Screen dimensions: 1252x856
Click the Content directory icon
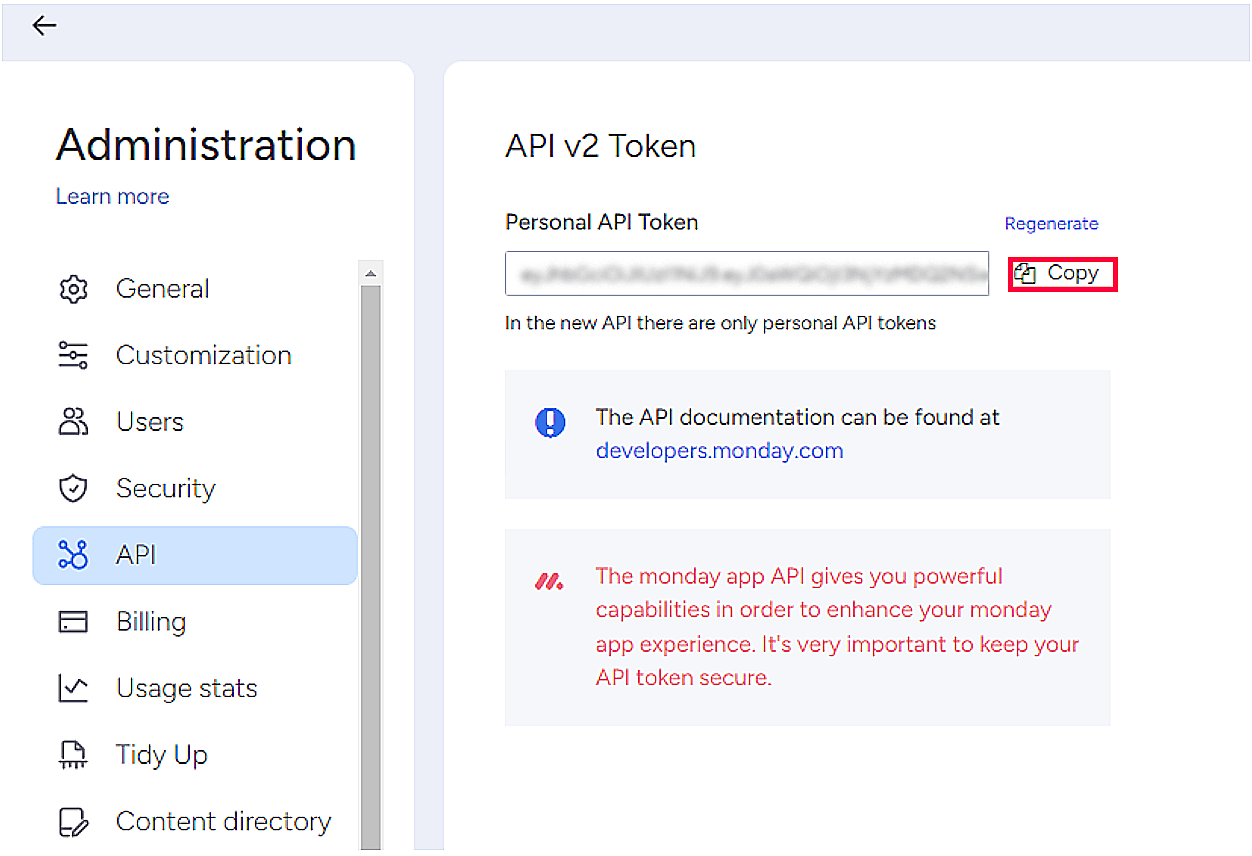73,822
